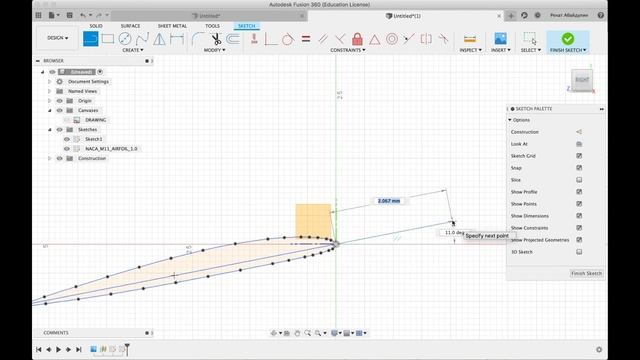Select the Spline sketch tool
The image size is (640, 360).
tap(142, 39)
